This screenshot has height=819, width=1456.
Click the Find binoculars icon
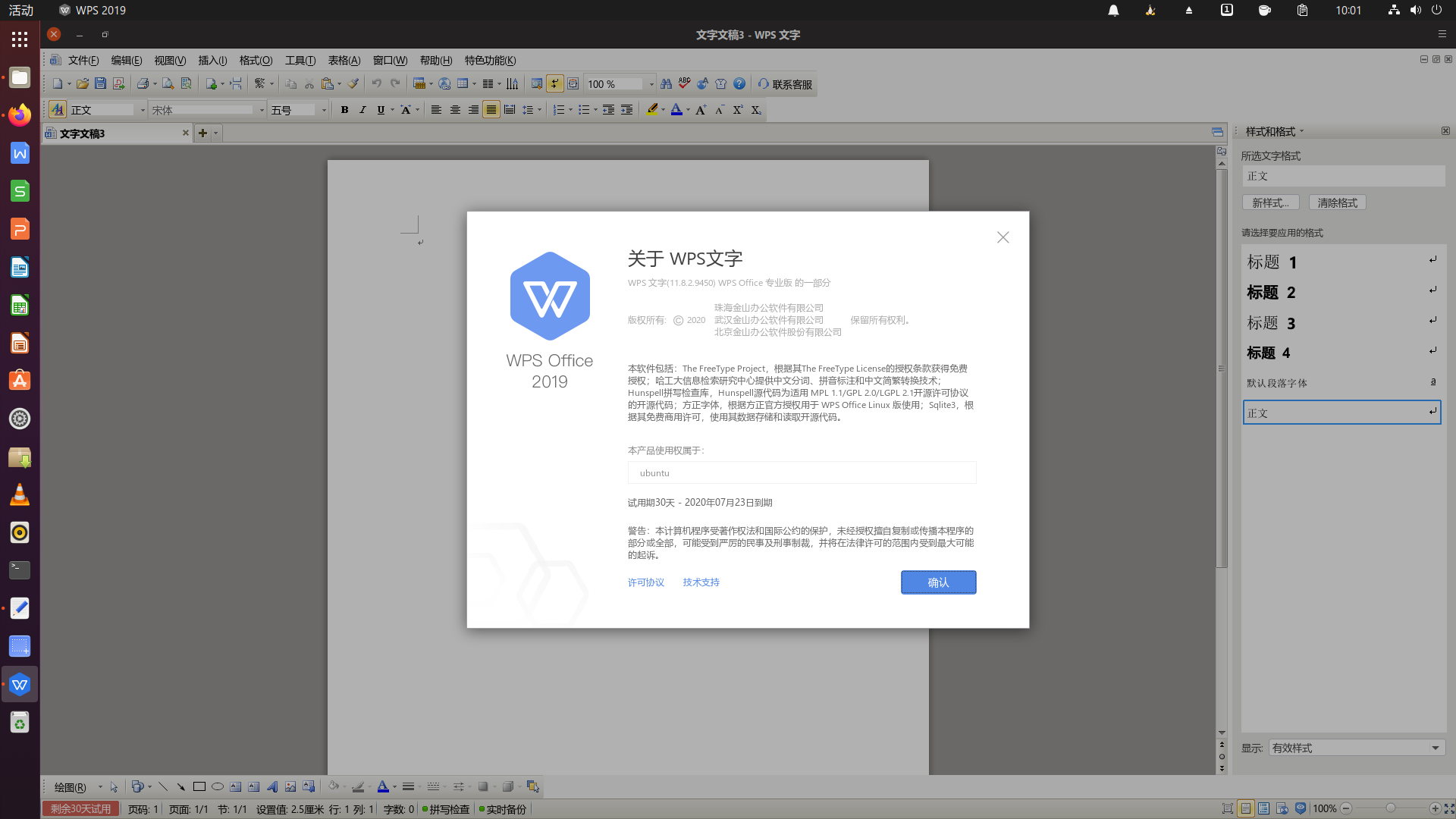667,84
